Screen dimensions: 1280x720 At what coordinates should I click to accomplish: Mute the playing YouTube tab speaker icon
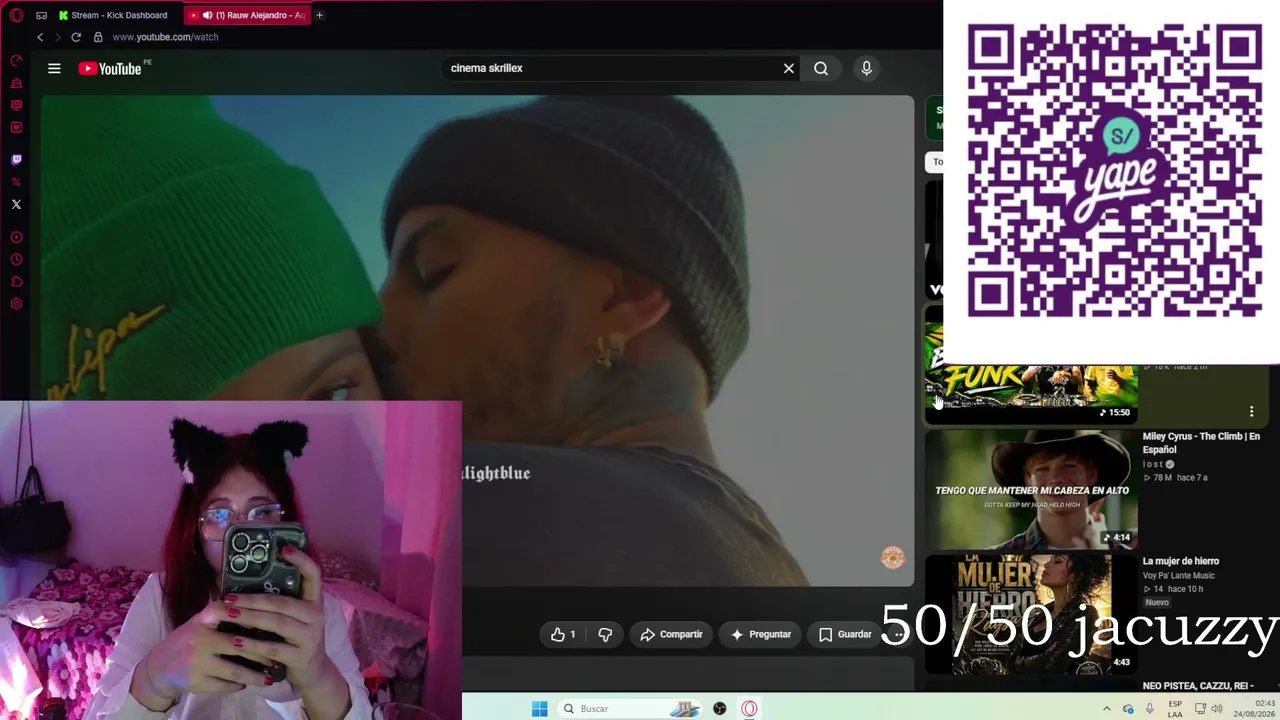(207, 15)
